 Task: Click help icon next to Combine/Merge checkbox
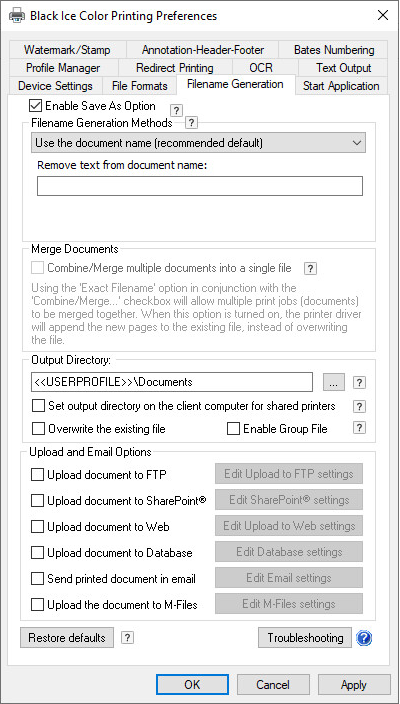(x=310, y=268)
